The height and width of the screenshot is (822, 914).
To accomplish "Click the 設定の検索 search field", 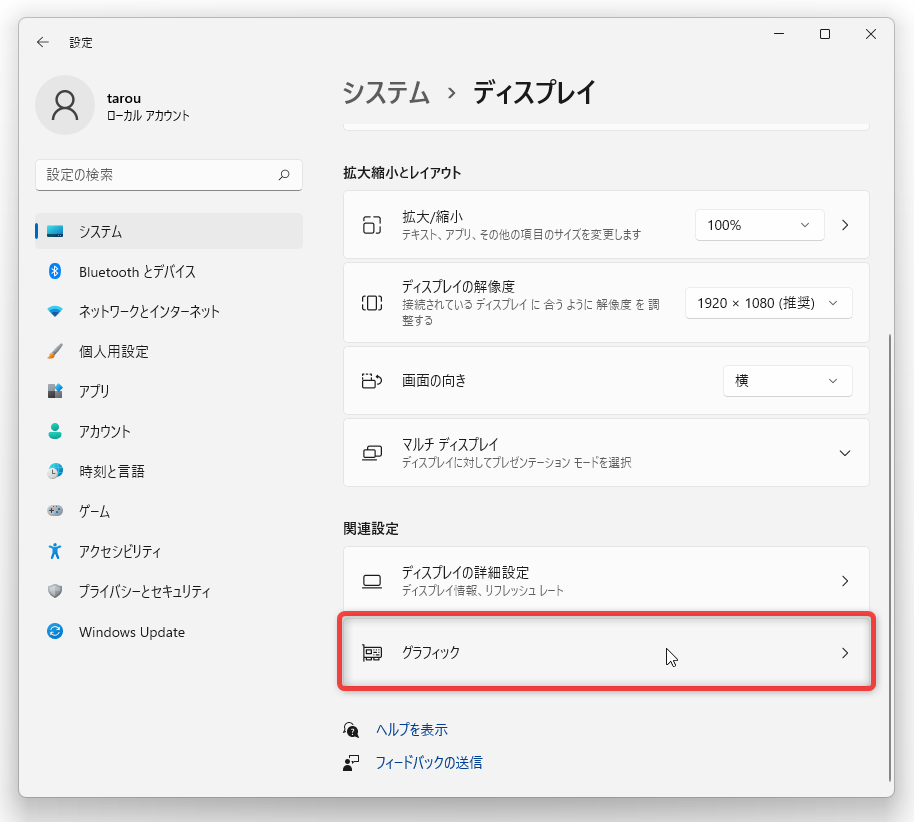I will pos(169,175).
